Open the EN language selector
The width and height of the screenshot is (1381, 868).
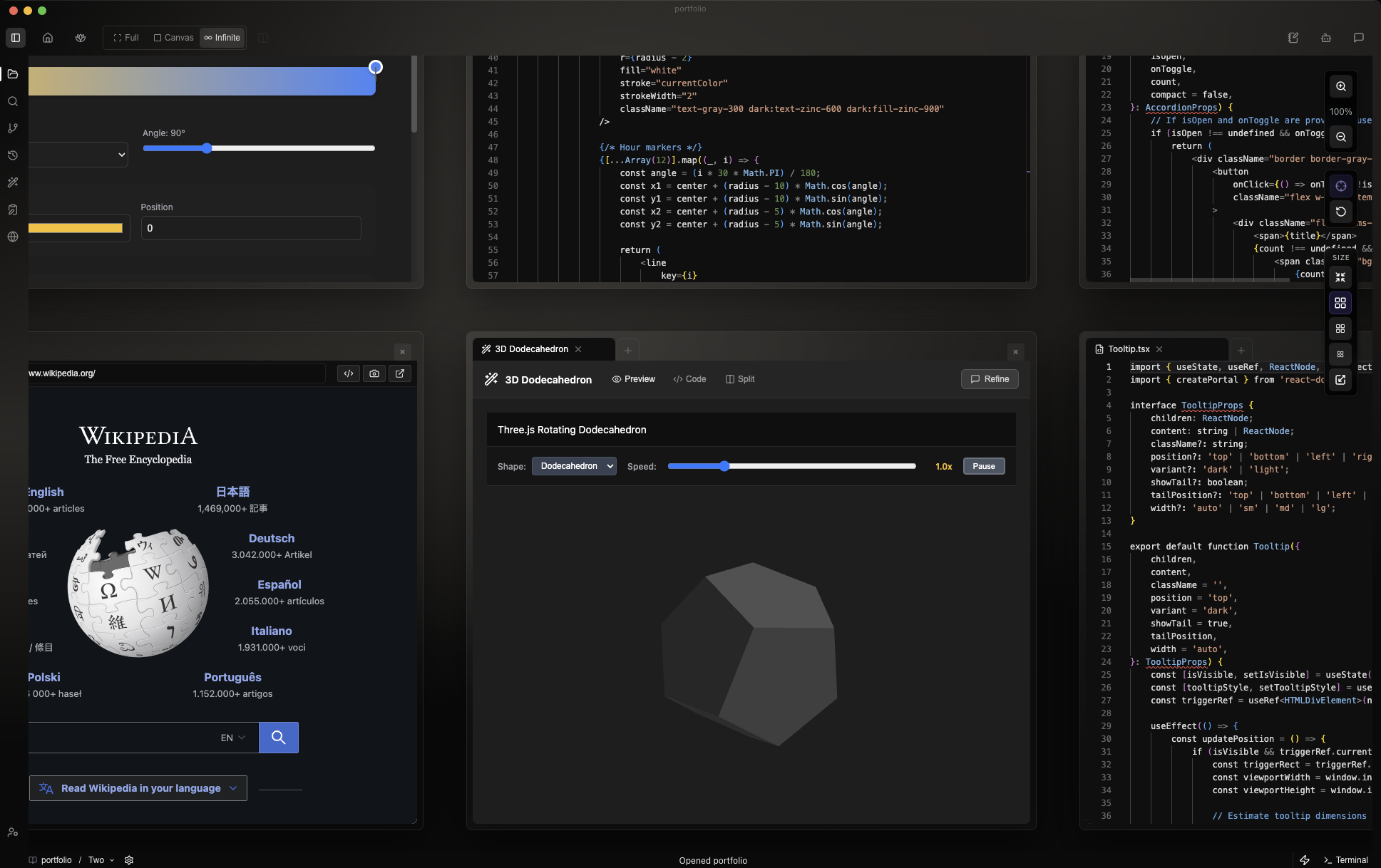232,738
